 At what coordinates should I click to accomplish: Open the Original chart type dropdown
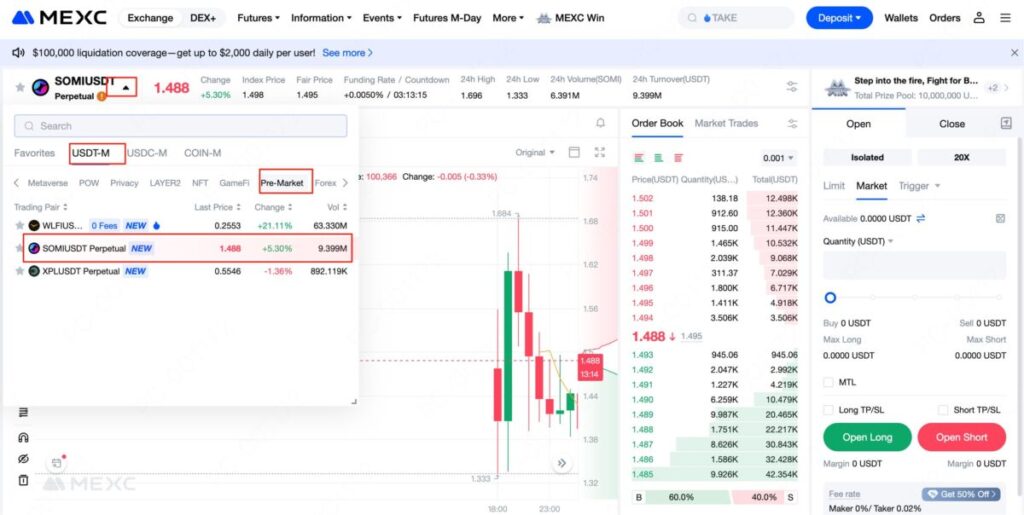click(x=535, y=152)
